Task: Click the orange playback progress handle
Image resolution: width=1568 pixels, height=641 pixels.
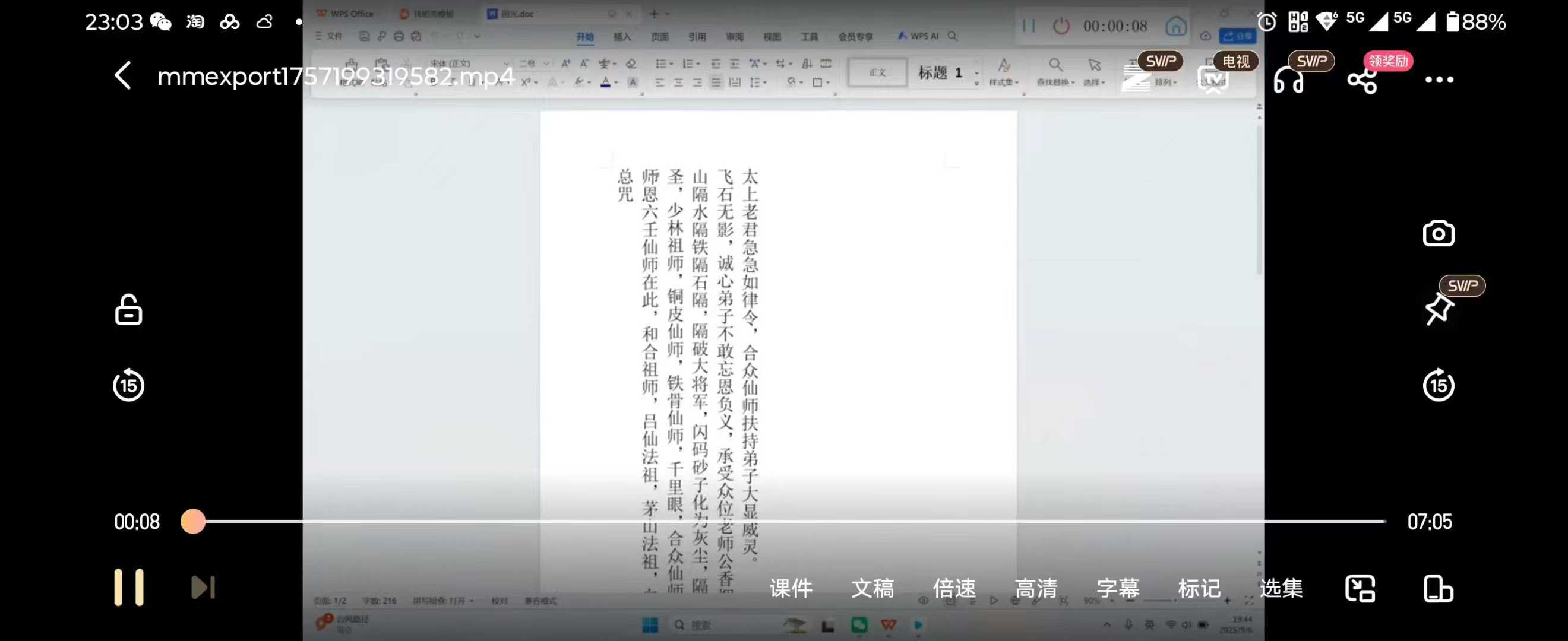Action: tap(193, 521)
